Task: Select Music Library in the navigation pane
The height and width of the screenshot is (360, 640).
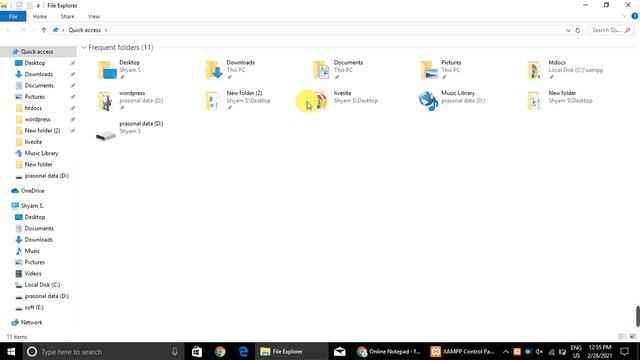Action: [x=41, y=153]
